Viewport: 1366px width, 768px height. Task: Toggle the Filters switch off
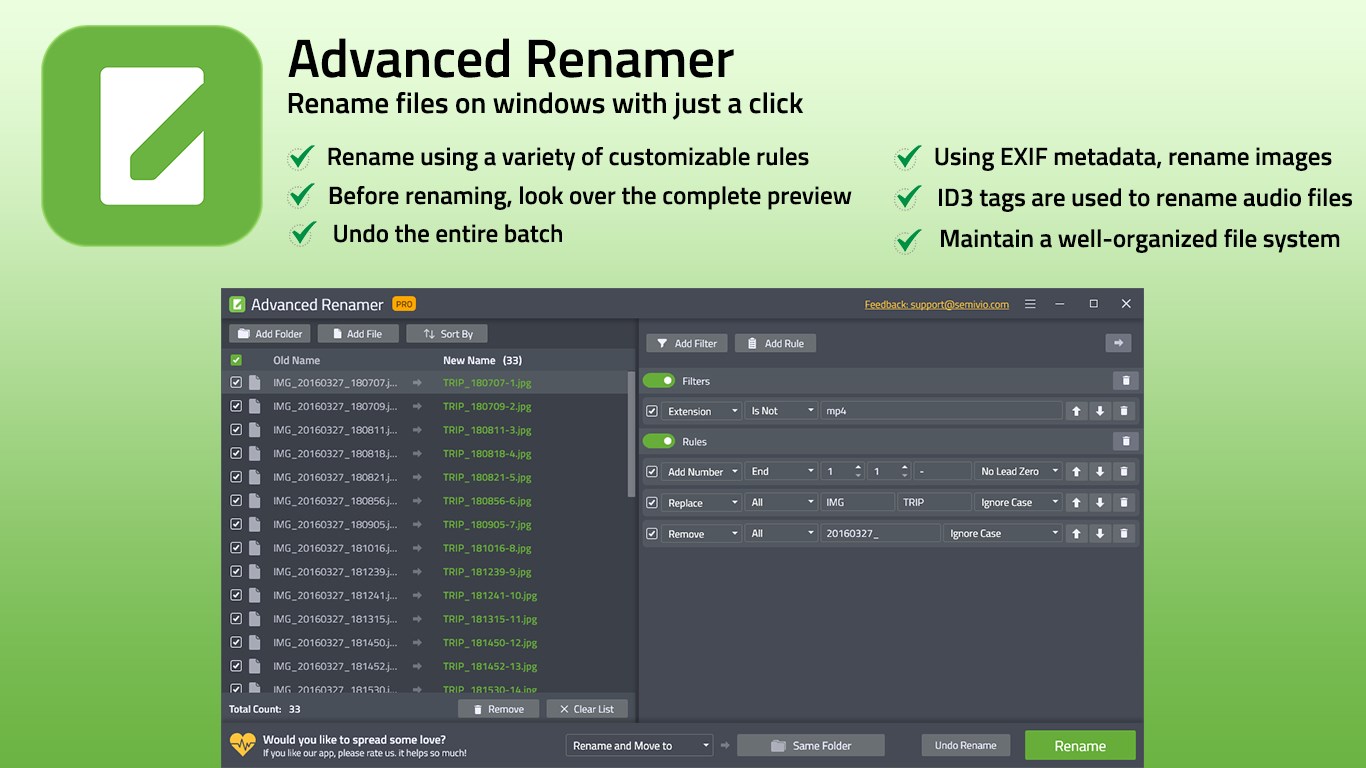pos(659,381)
